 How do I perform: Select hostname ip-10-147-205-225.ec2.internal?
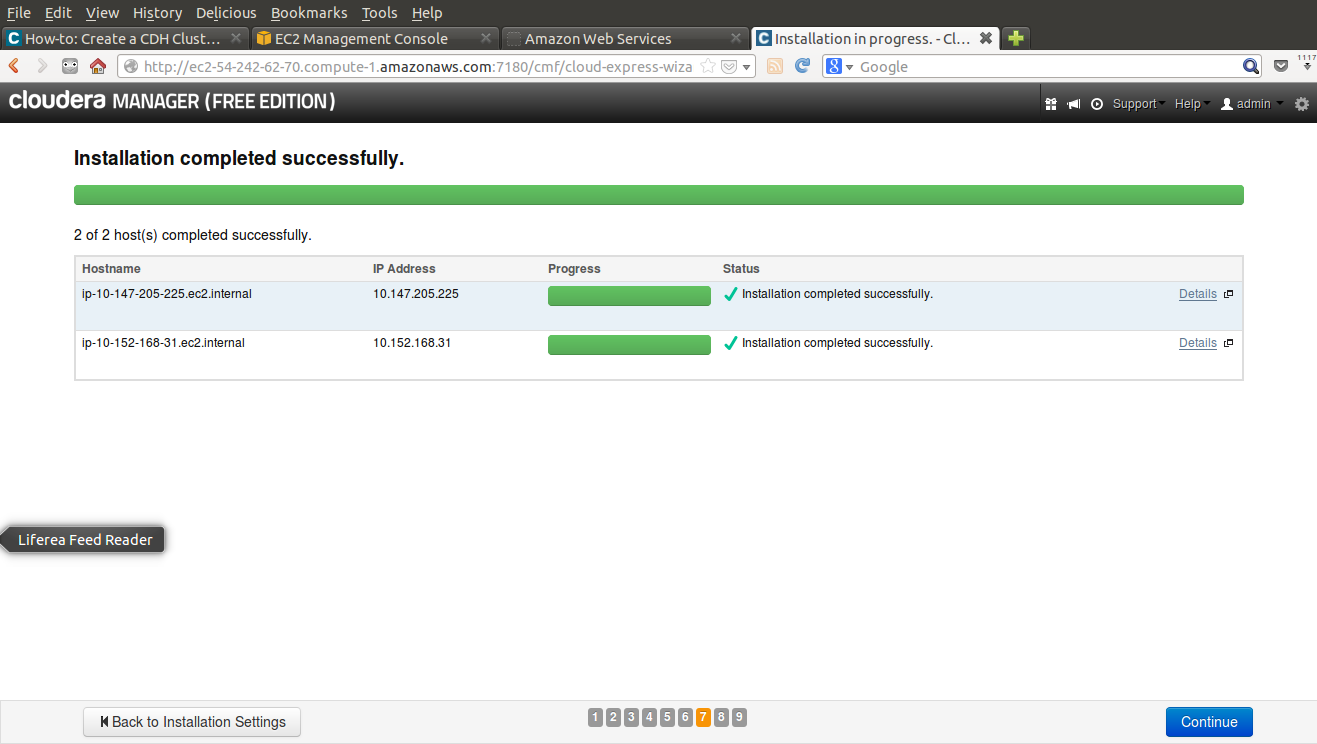[x=167, y=294]
